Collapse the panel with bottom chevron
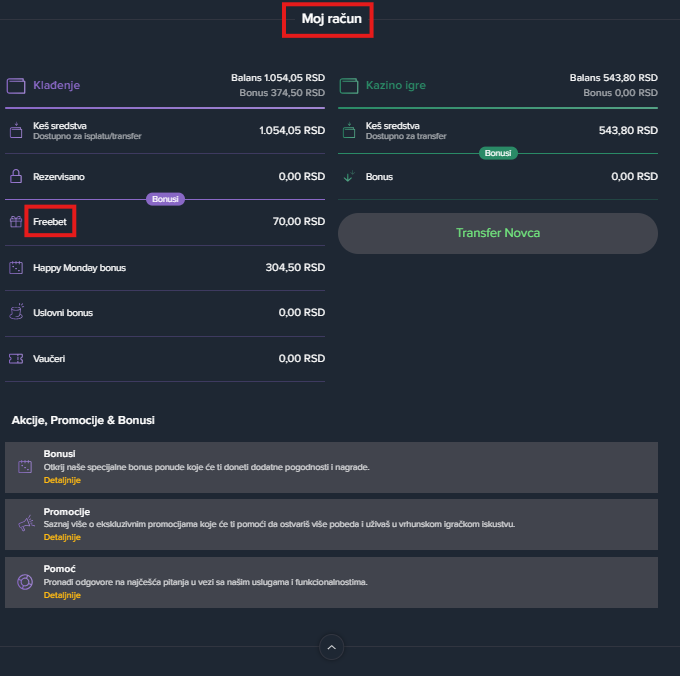Image resolution: width=680 pixels, height=676 pixels. click(331, 648)
